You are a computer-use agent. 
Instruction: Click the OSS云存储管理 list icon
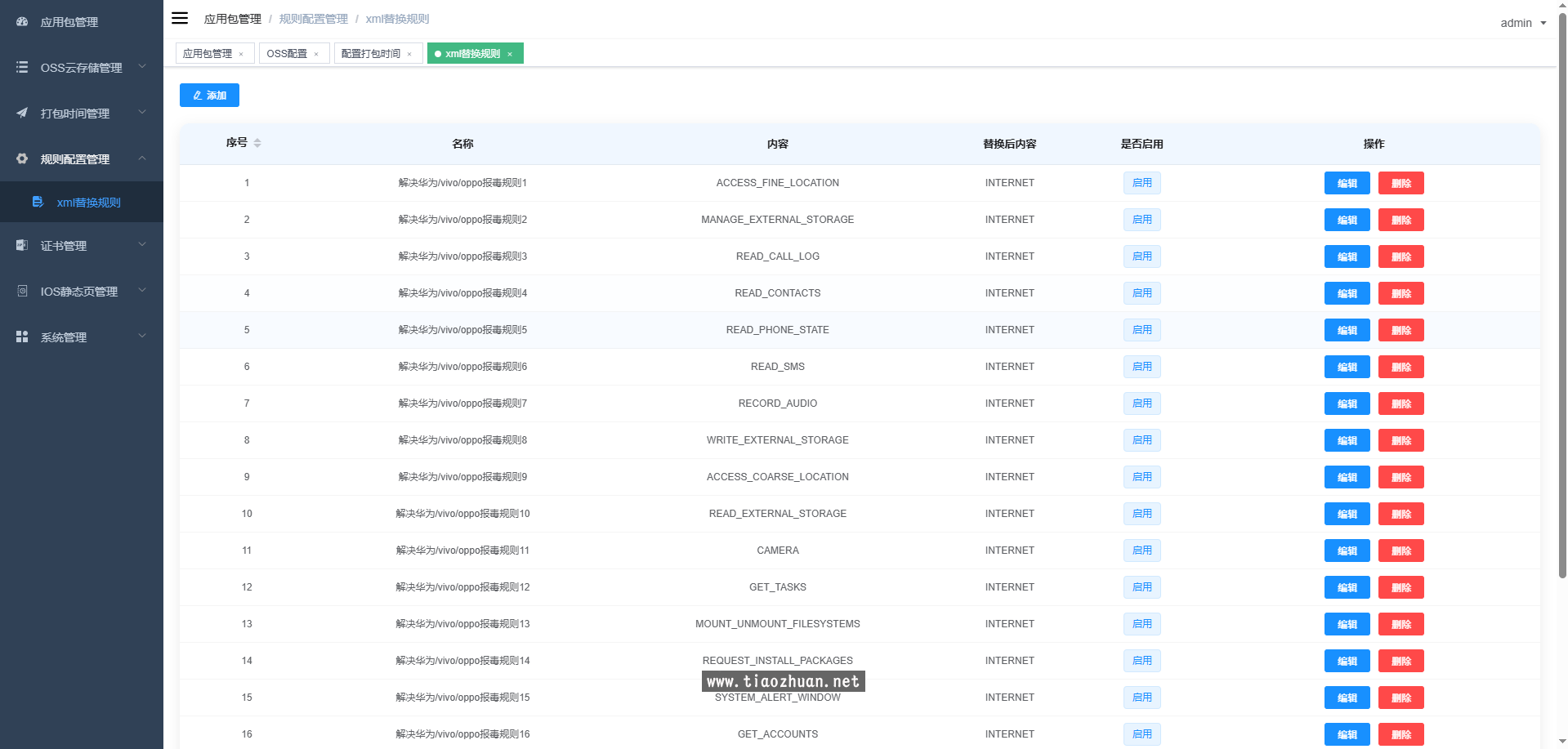(x=22, y=68)
